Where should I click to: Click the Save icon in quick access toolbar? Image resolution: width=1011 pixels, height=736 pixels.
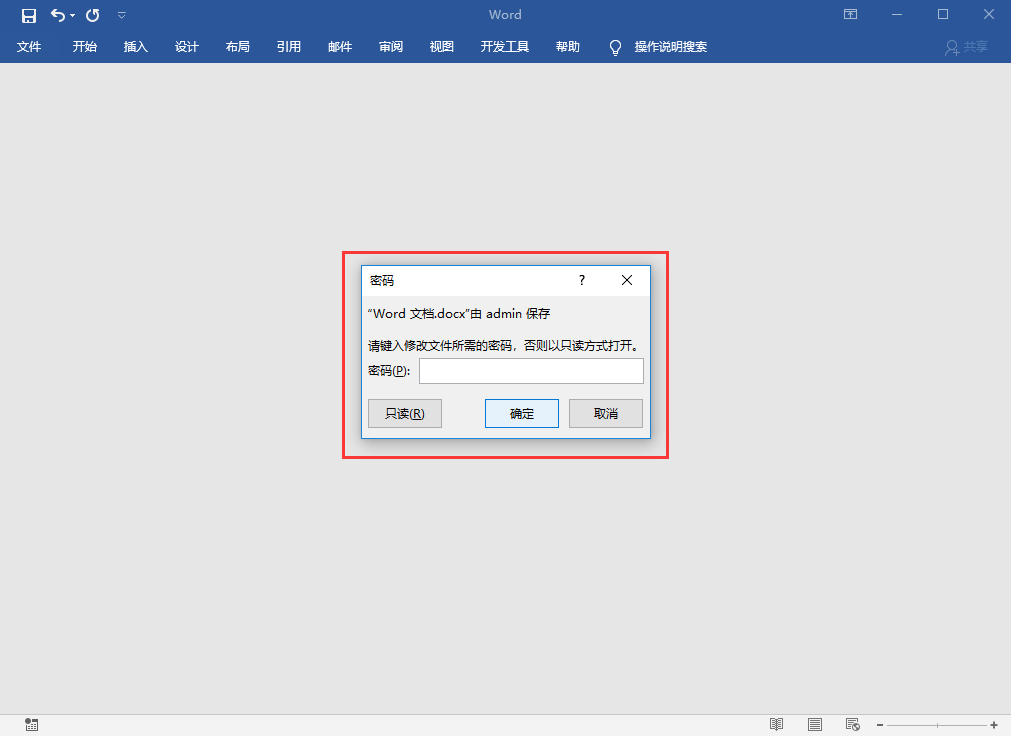coord(28,15)
